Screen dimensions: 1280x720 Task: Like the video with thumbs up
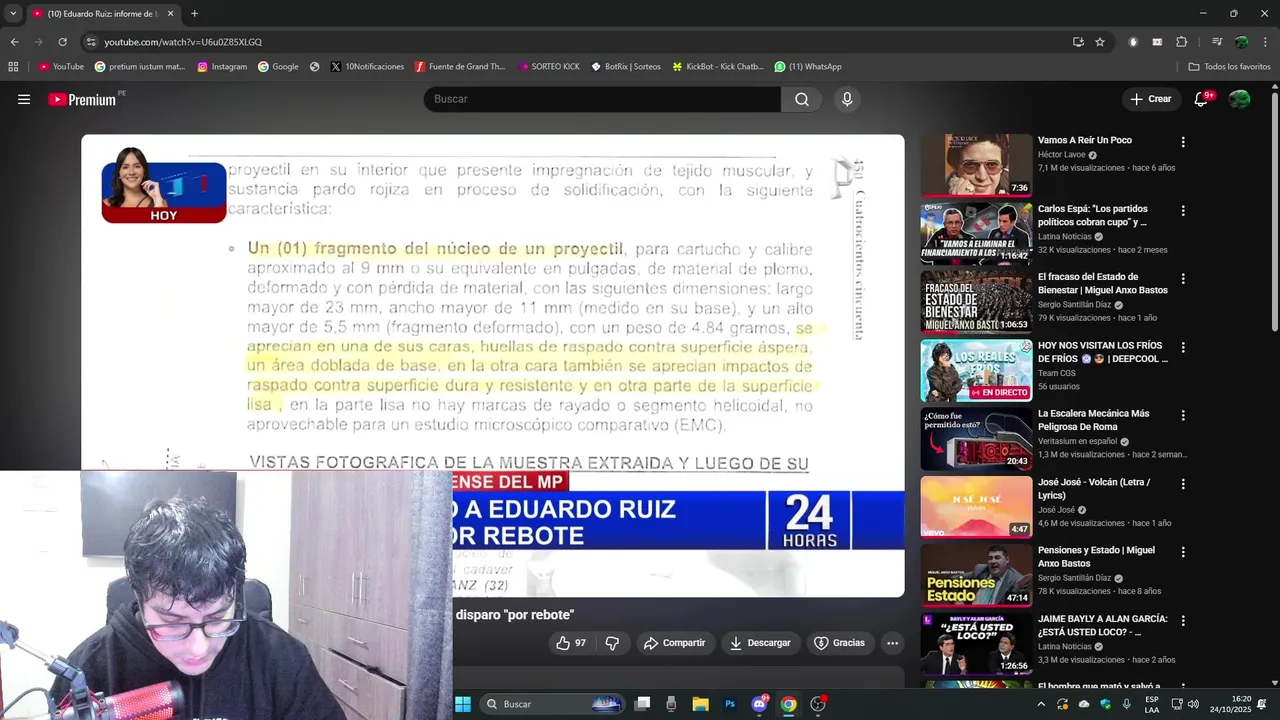click(x=571, y=643)
